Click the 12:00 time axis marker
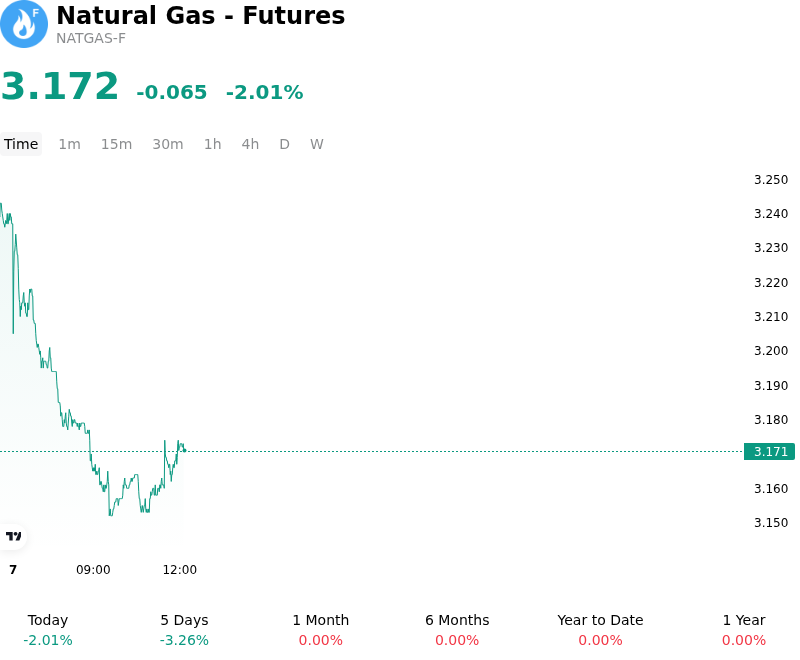Screen dimensions: 800x660 point(180,570)
